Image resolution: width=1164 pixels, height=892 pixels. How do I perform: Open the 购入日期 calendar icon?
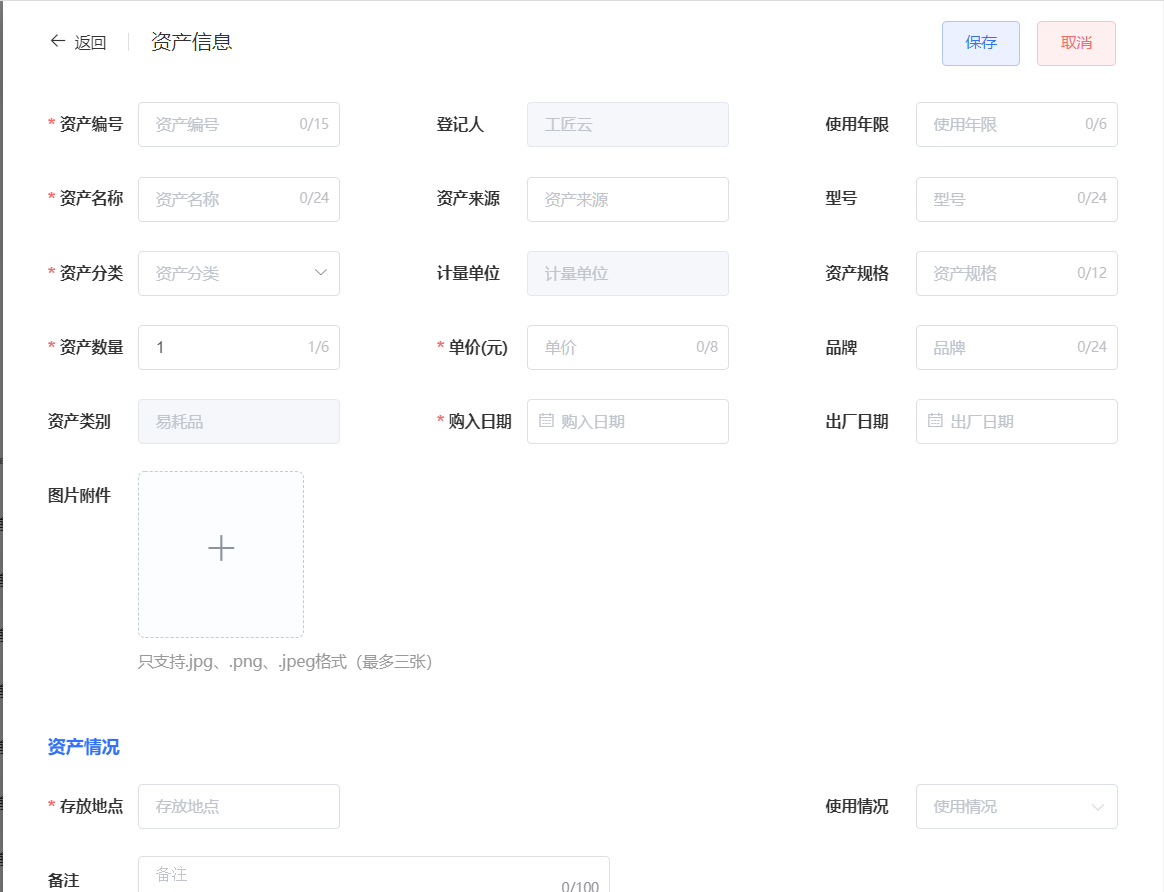tap(545, 421)
